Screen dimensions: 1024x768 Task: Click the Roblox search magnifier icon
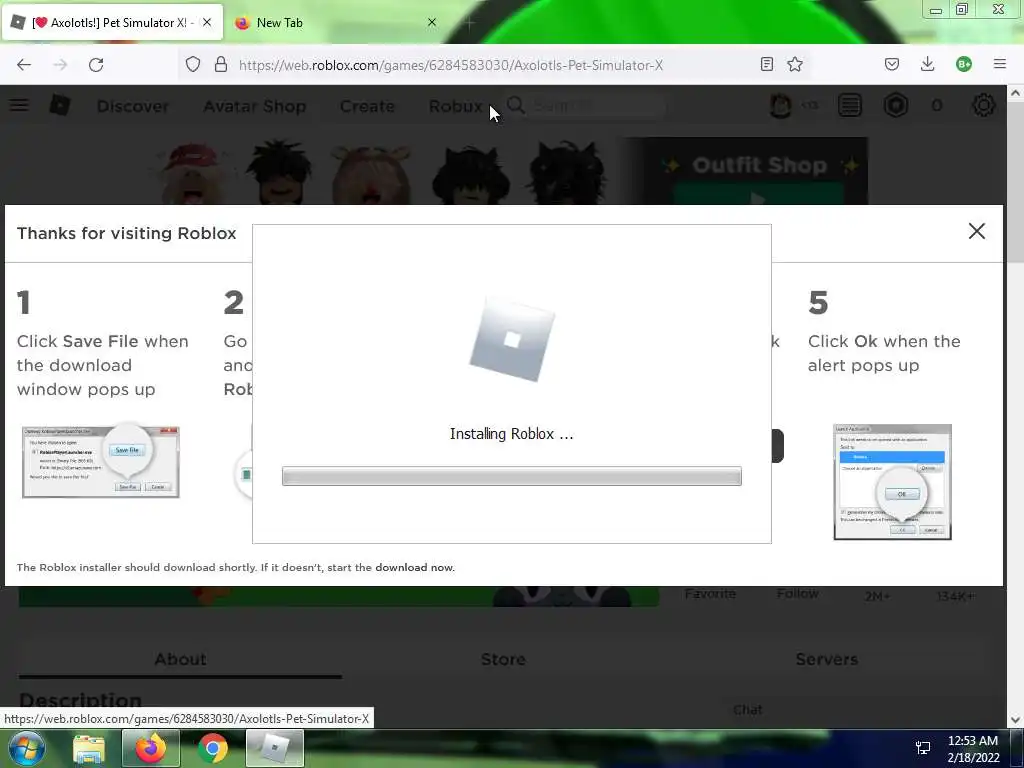click(x=515, y=105)
